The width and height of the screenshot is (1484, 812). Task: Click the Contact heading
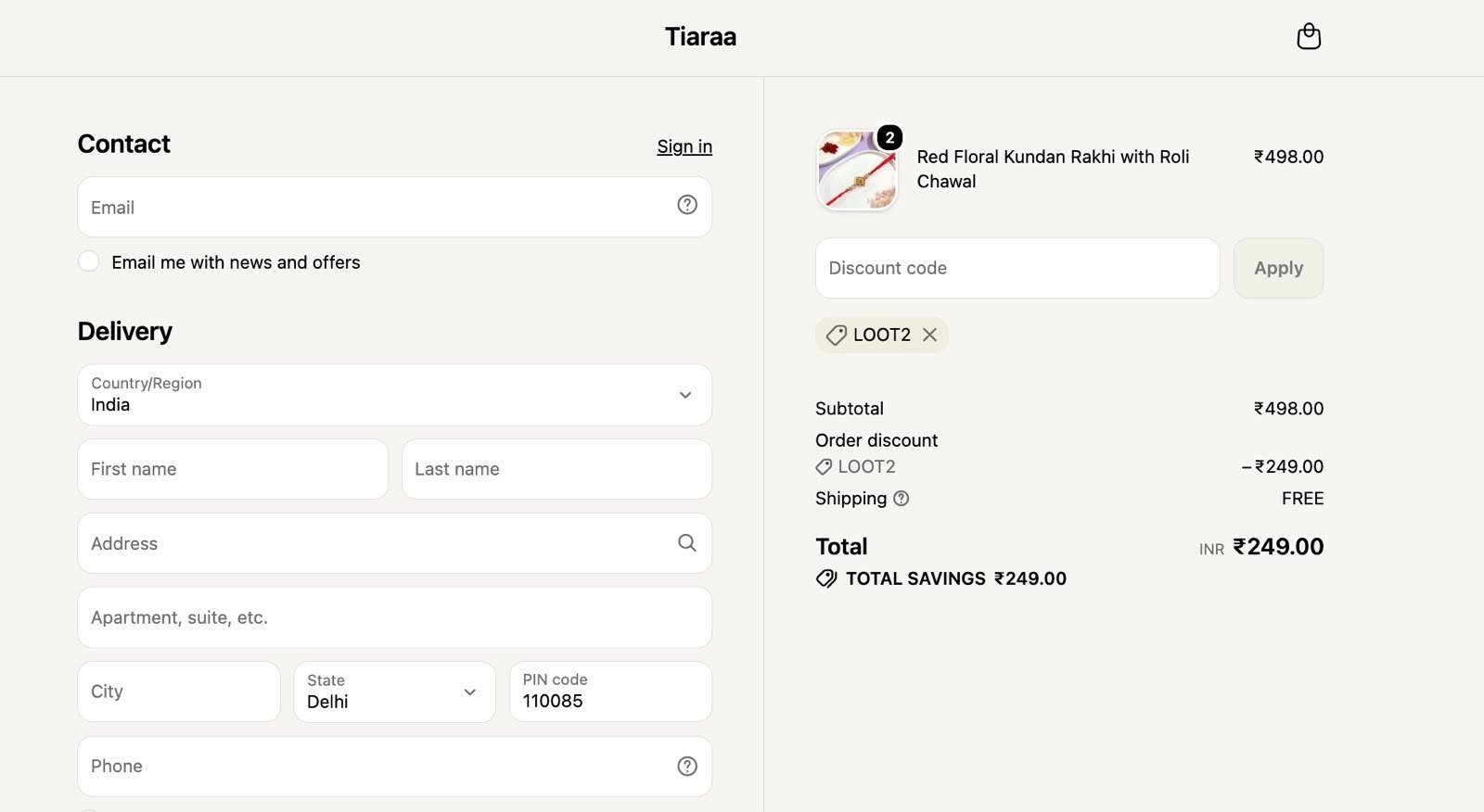124,144
